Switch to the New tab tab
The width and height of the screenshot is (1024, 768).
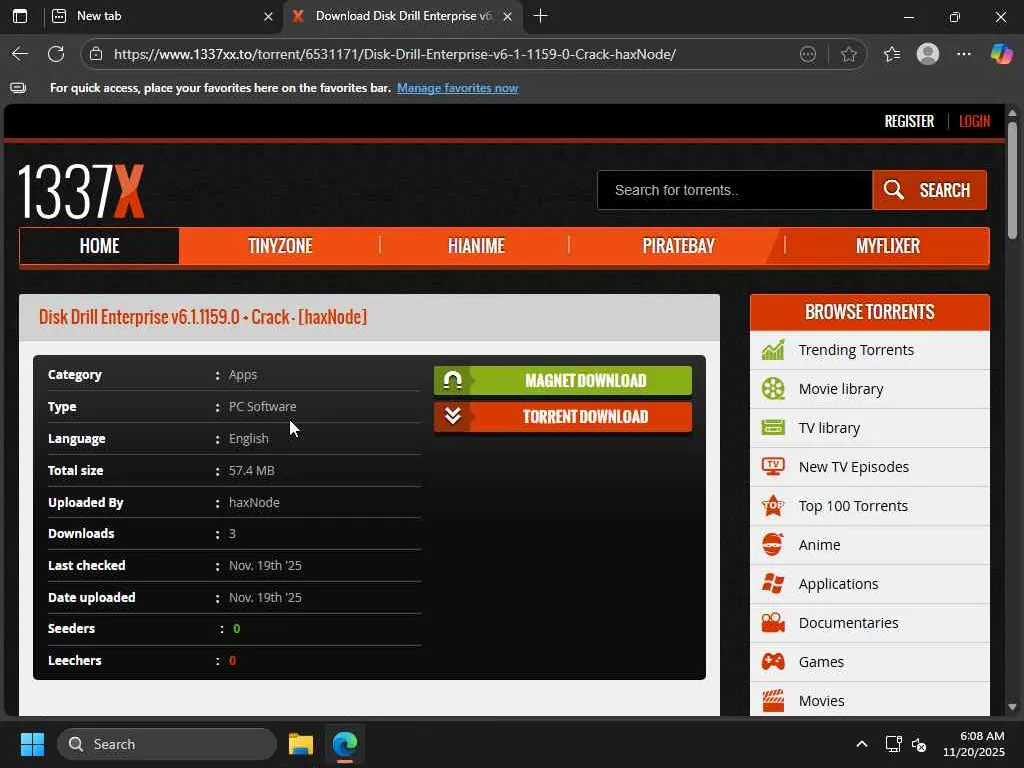coord(163,16)
